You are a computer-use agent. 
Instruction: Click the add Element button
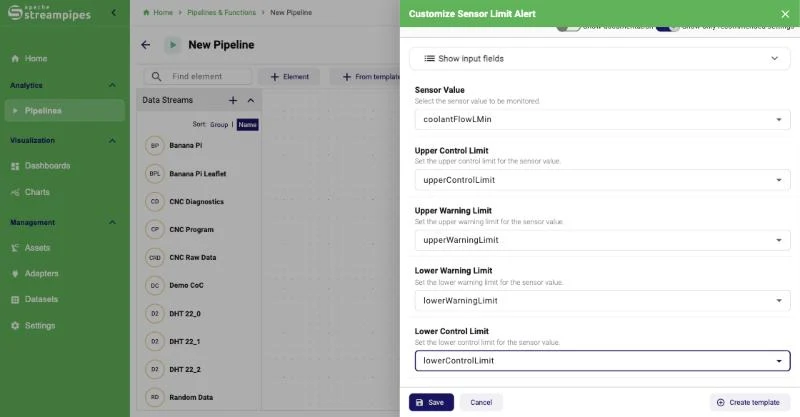coord(289,77)
